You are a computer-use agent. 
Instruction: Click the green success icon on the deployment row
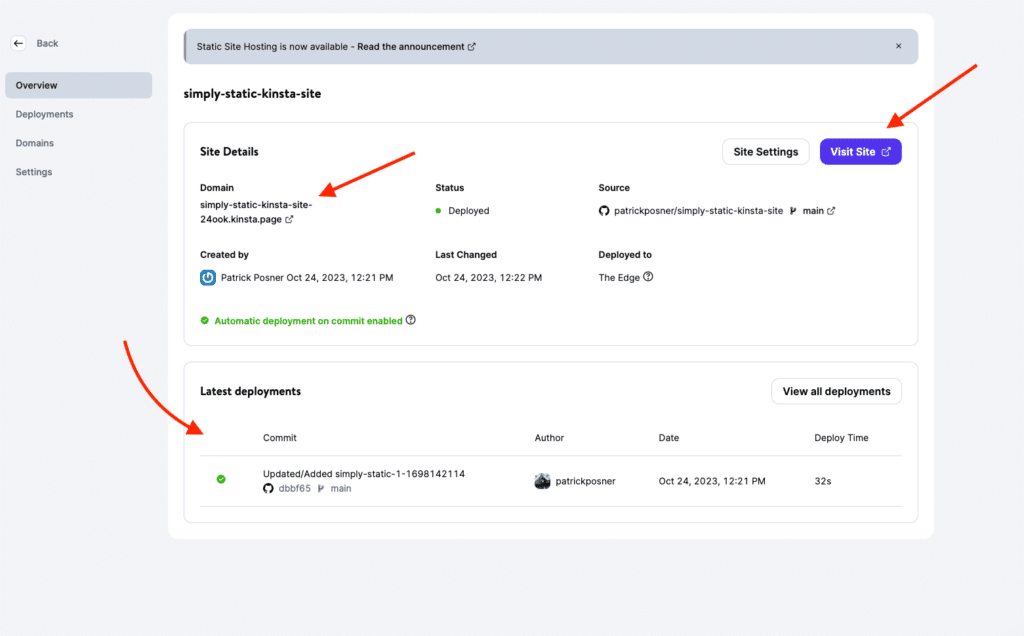(x=221, y=479)
